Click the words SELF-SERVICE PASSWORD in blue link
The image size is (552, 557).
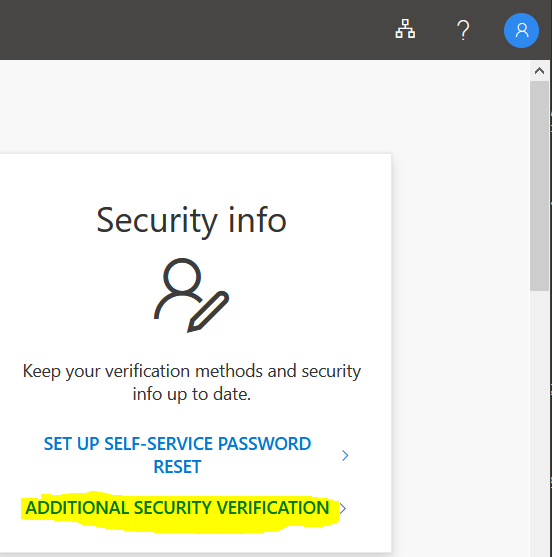[x=207, y=444]
